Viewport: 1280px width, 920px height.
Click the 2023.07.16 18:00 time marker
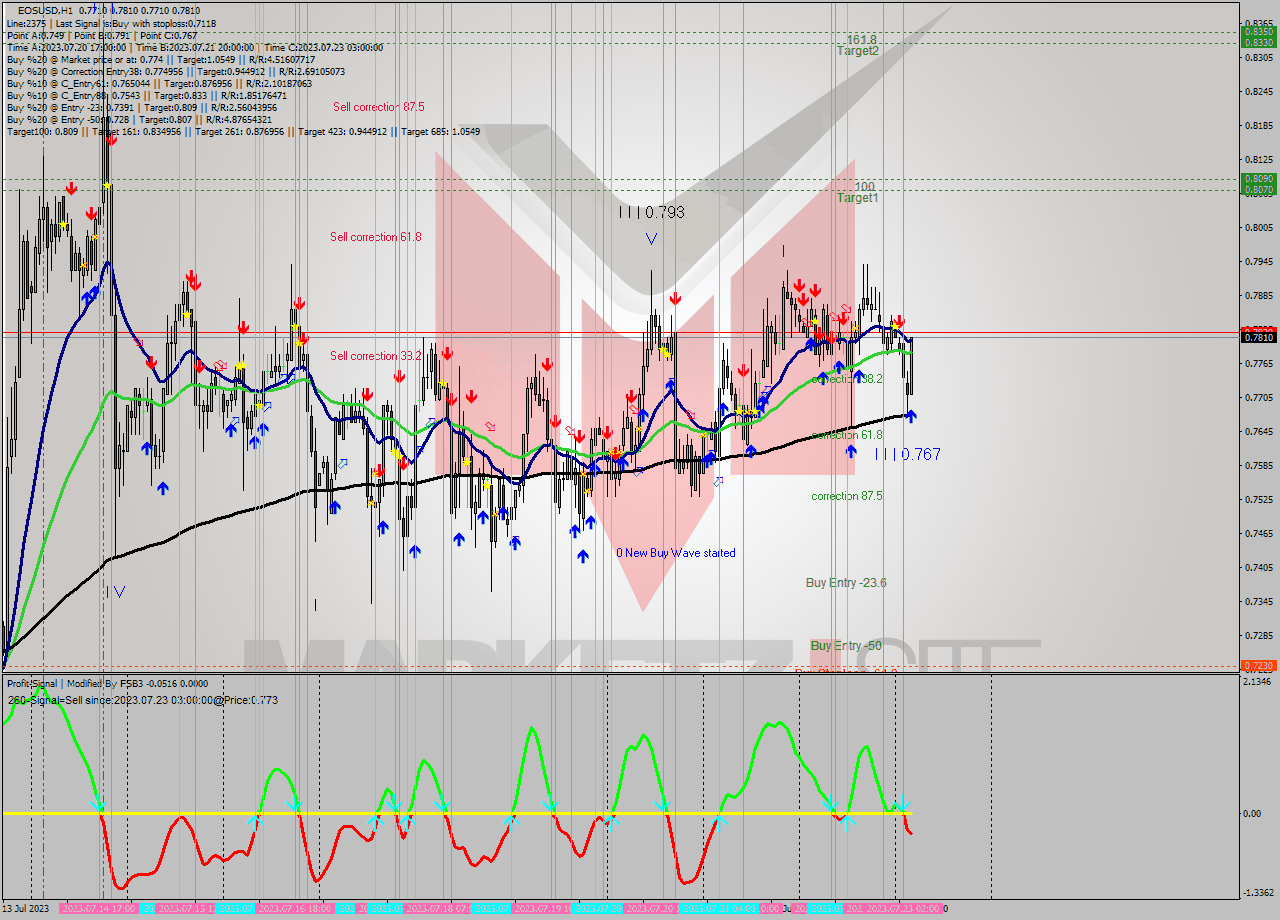pyautogui.click(x=295, y=909)
